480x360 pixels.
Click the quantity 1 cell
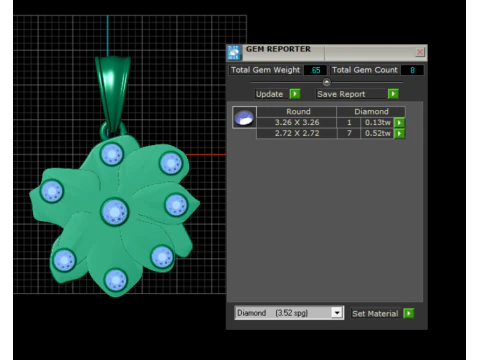[x=349, y=122]
